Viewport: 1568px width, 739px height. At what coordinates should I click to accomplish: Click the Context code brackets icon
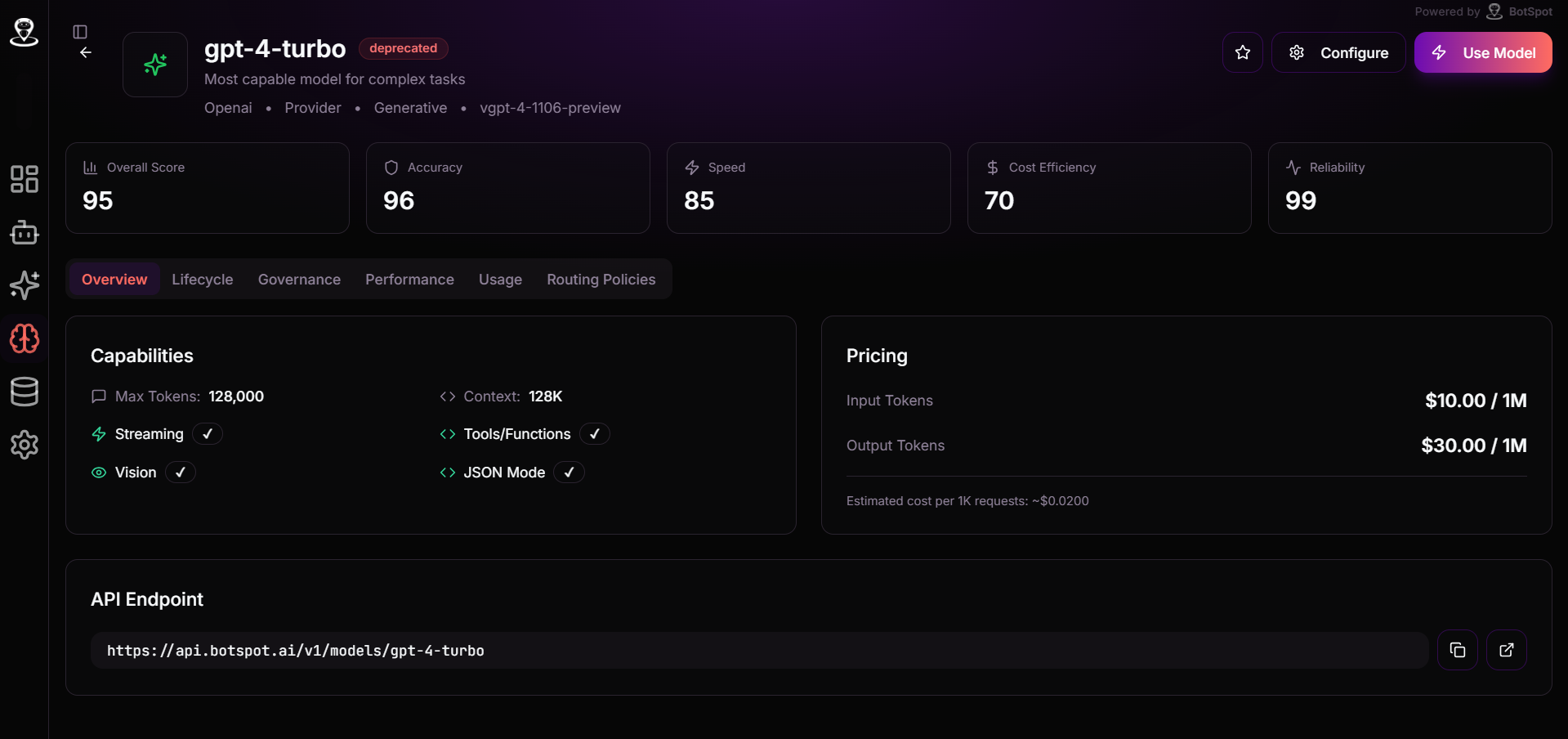pos(448,396)
